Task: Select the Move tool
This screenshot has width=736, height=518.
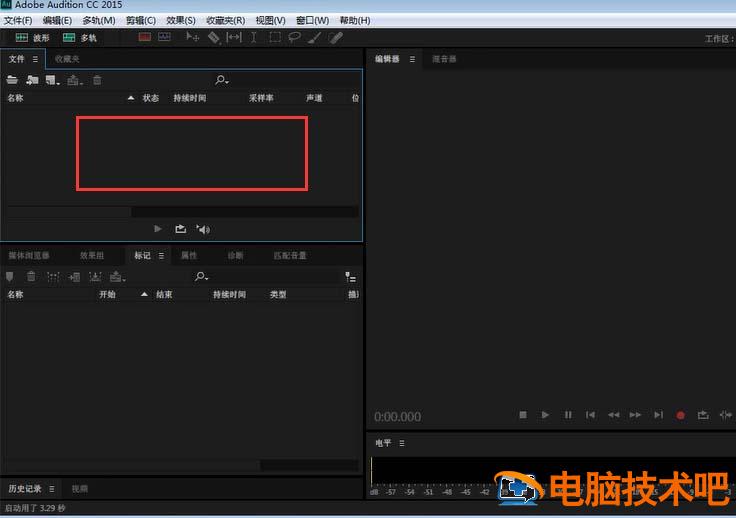Action: 192,37
